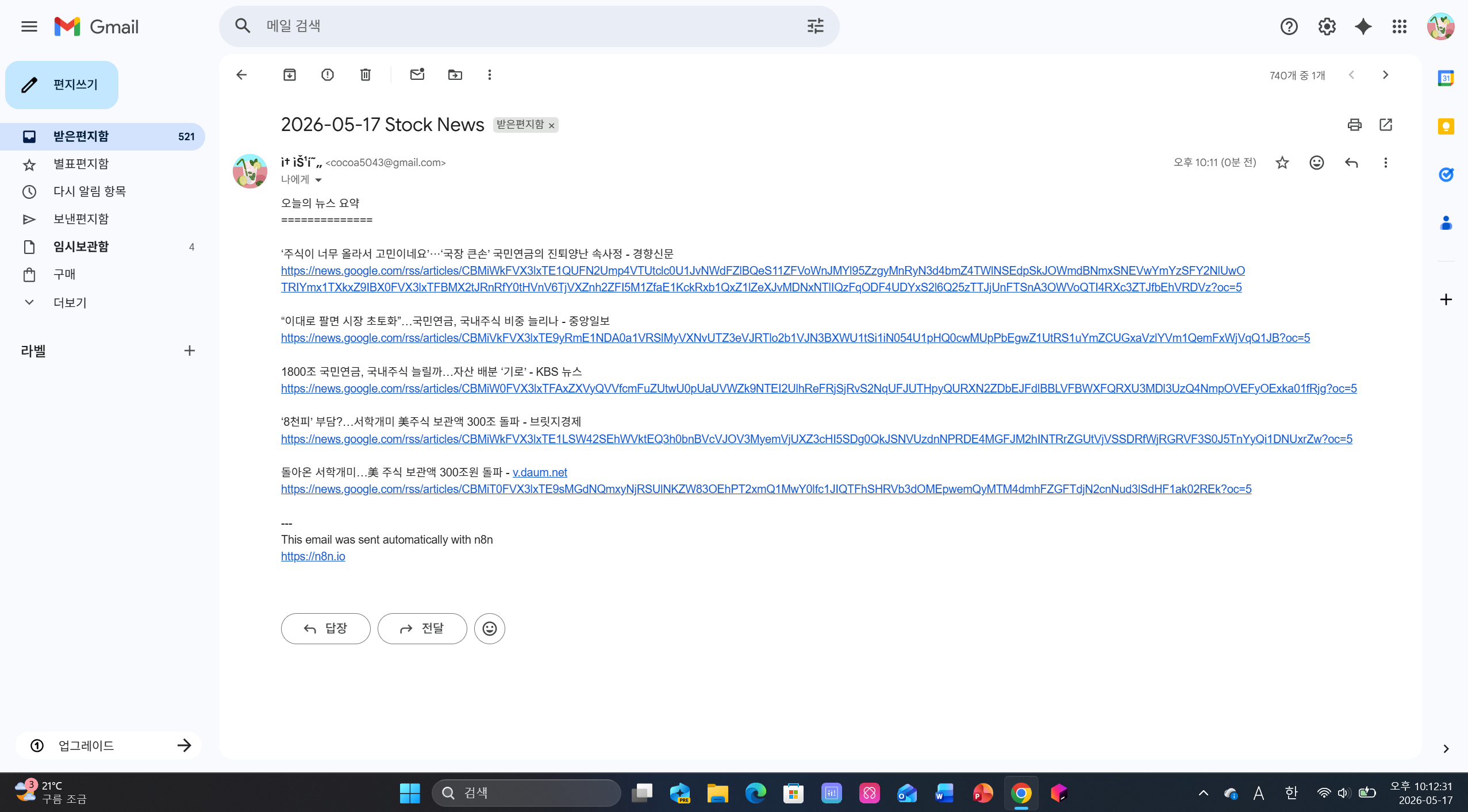Open email in new window

tap(1386, 124)
